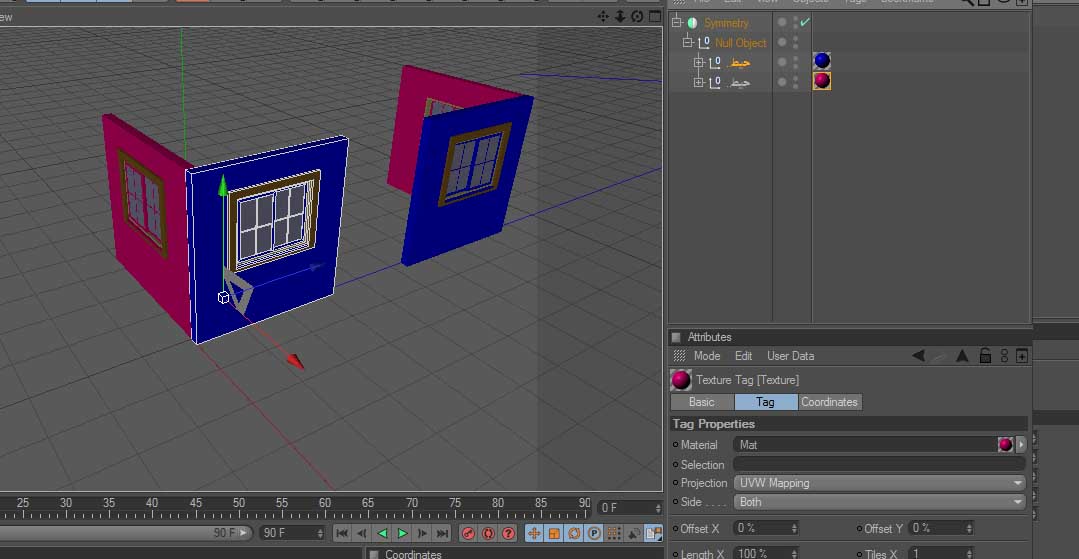The image size is (1079, 559).
Task: Go to start of animation
Action: click(342, 534)
